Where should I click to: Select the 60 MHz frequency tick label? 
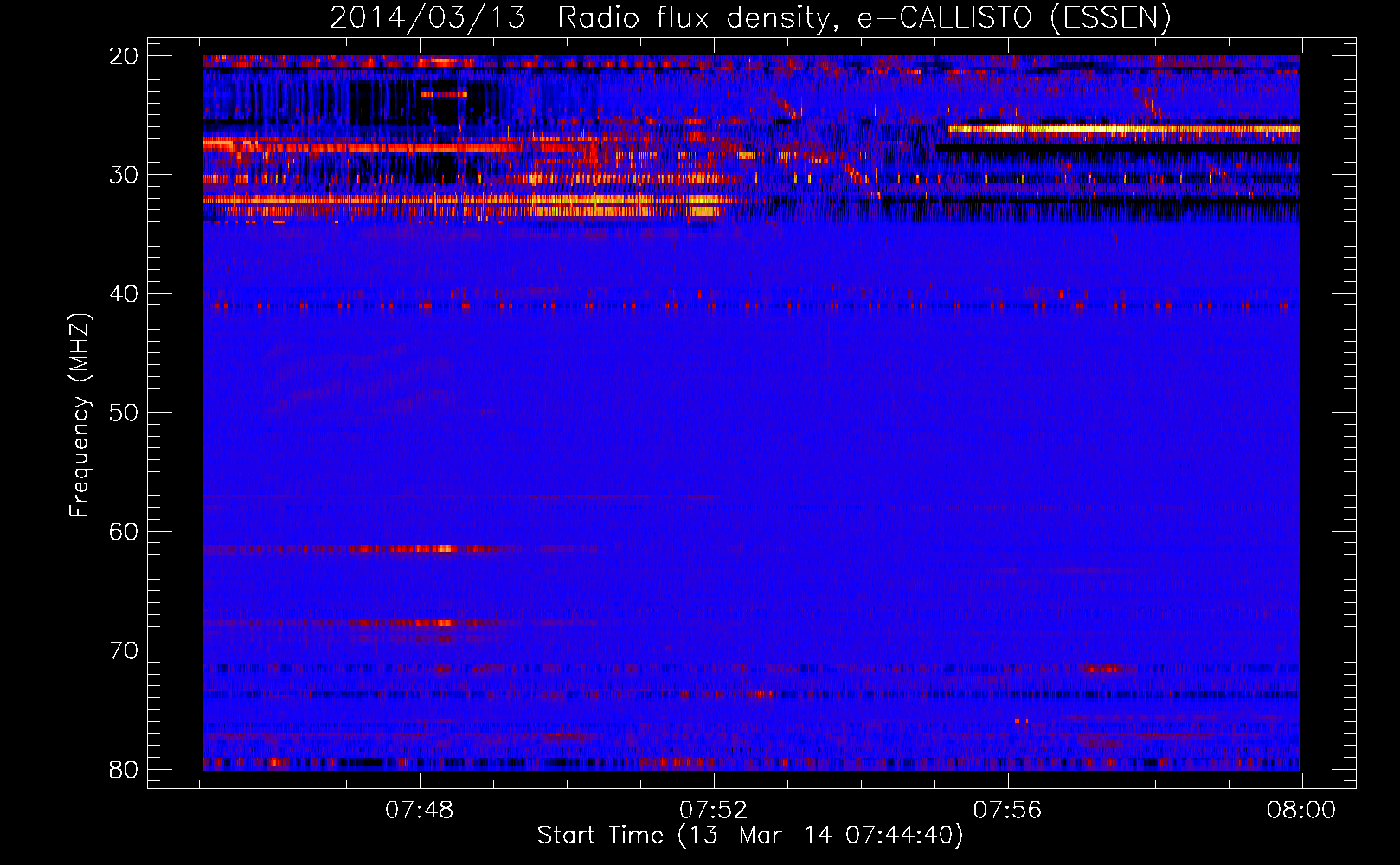coord(124,531)
